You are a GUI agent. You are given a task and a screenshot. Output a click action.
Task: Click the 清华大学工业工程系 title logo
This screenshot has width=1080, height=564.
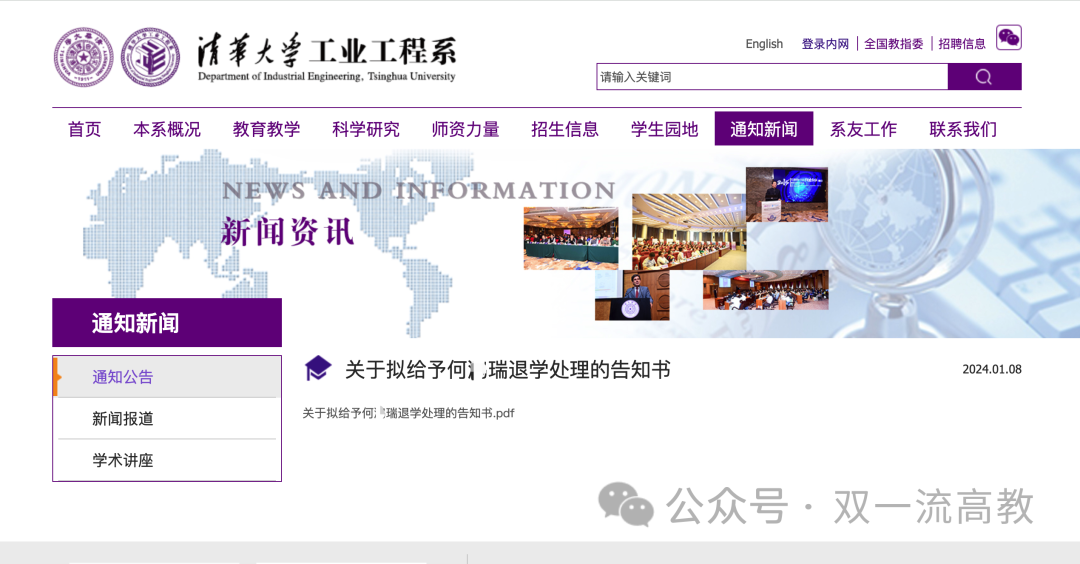(x=326, y=55)
